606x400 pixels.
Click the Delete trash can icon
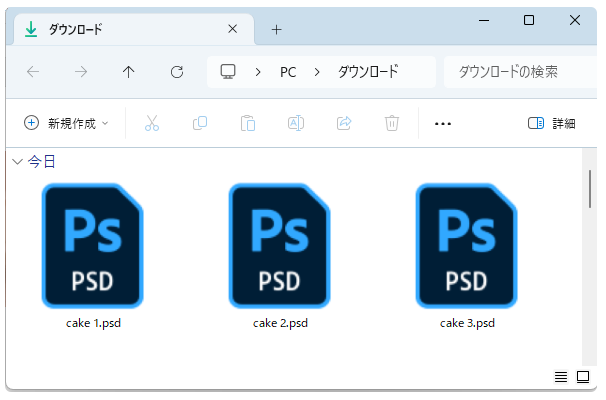[392, 123]
